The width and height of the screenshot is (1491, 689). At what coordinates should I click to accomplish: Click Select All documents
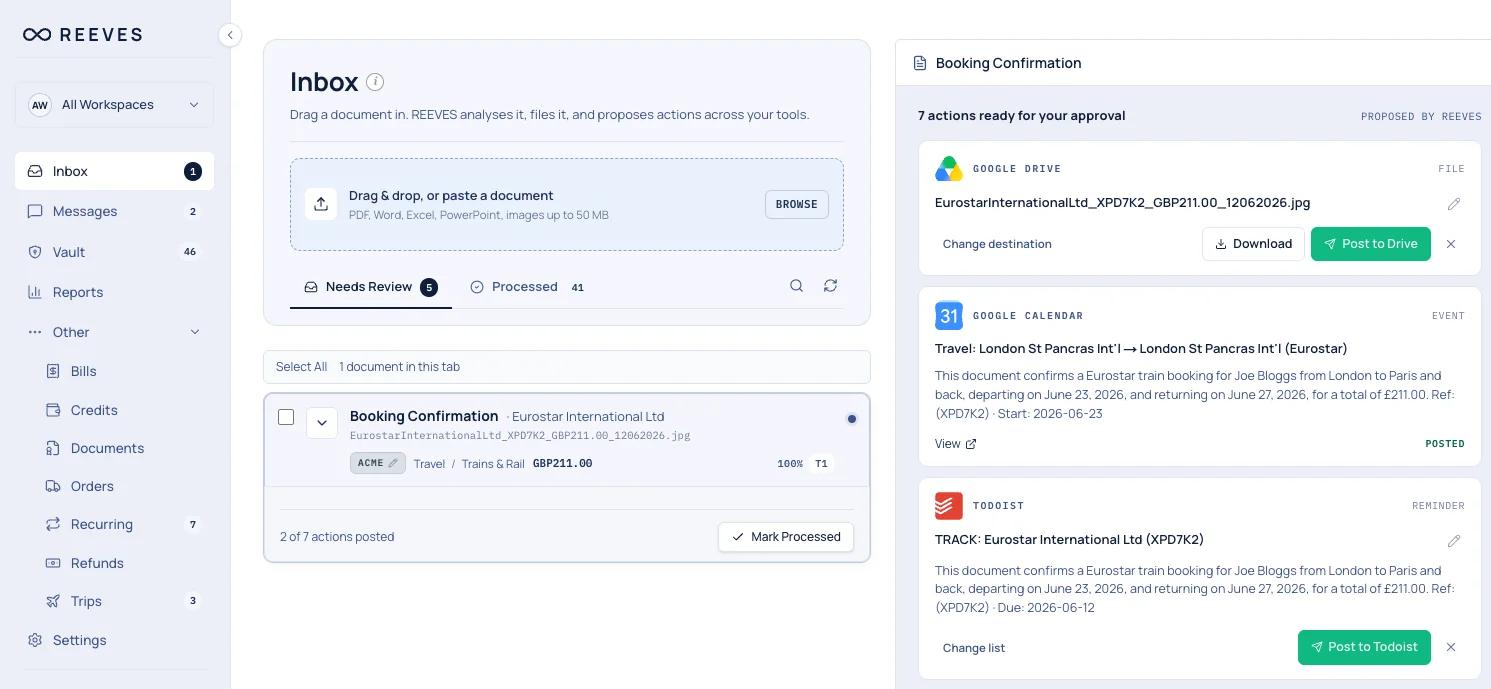click(301, 367)
